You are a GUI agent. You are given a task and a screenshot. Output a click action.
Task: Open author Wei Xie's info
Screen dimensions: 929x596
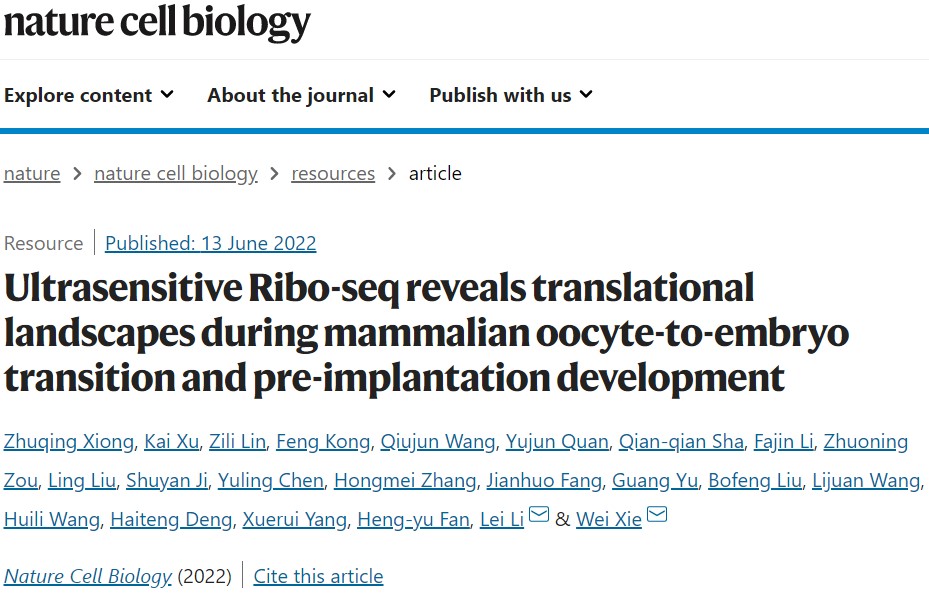[609, 519]
